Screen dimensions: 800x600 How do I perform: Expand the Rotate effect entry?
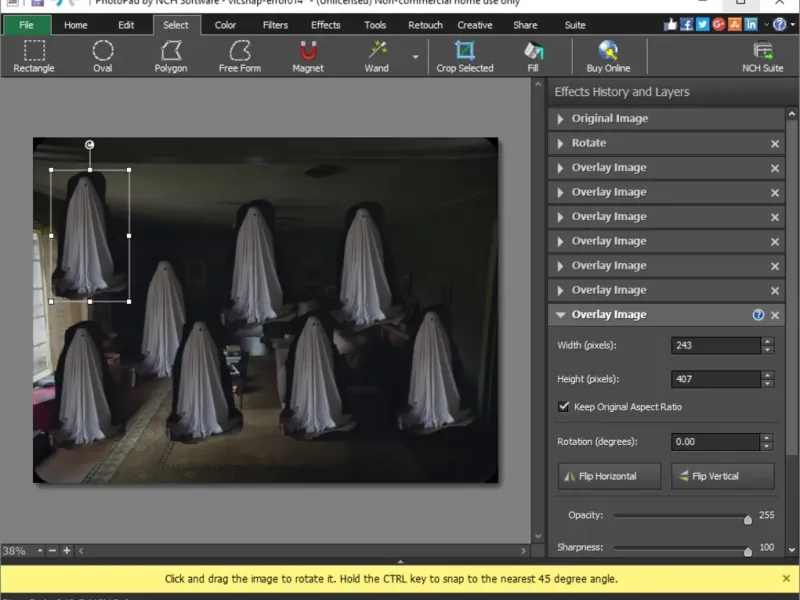pyautogui.click(x=560, y=143)
